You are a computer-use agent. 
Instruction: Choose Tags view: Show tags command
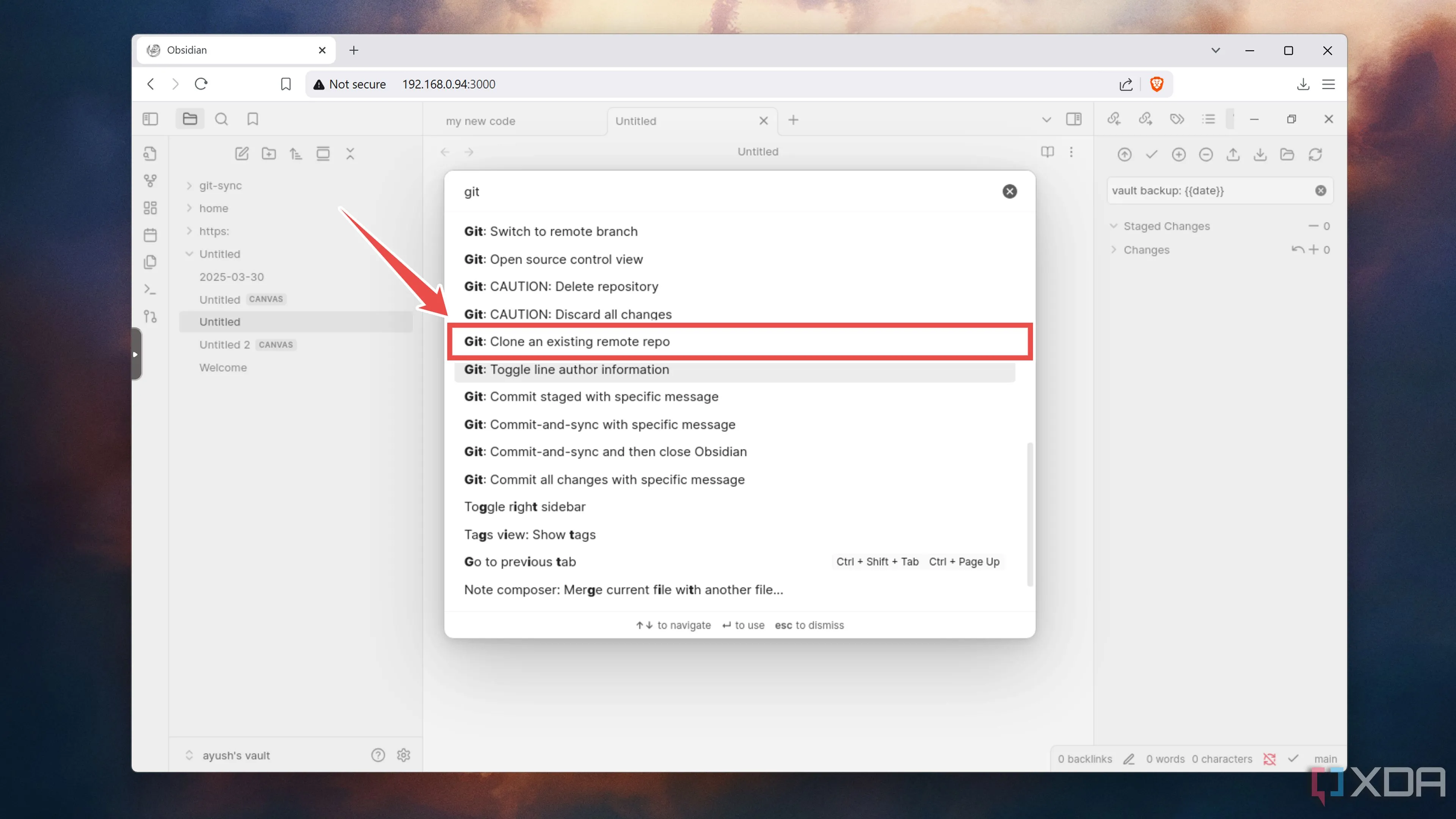[x=735, y=535]
